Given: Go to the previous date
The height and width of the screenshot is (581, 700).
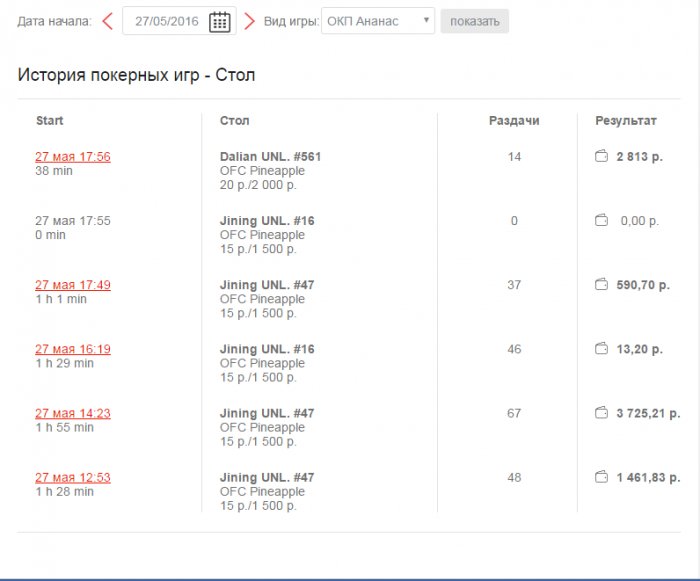Looking at the screenshot, I should tap(107, 21).
